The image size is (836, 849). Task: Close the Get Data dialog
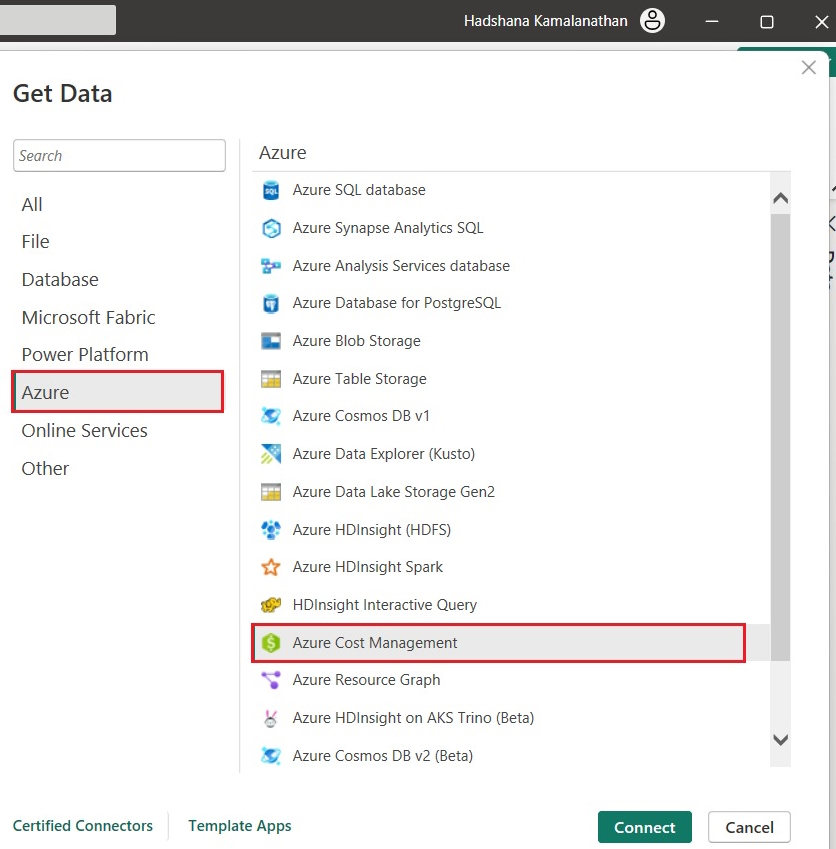click(x=809, y=68)
